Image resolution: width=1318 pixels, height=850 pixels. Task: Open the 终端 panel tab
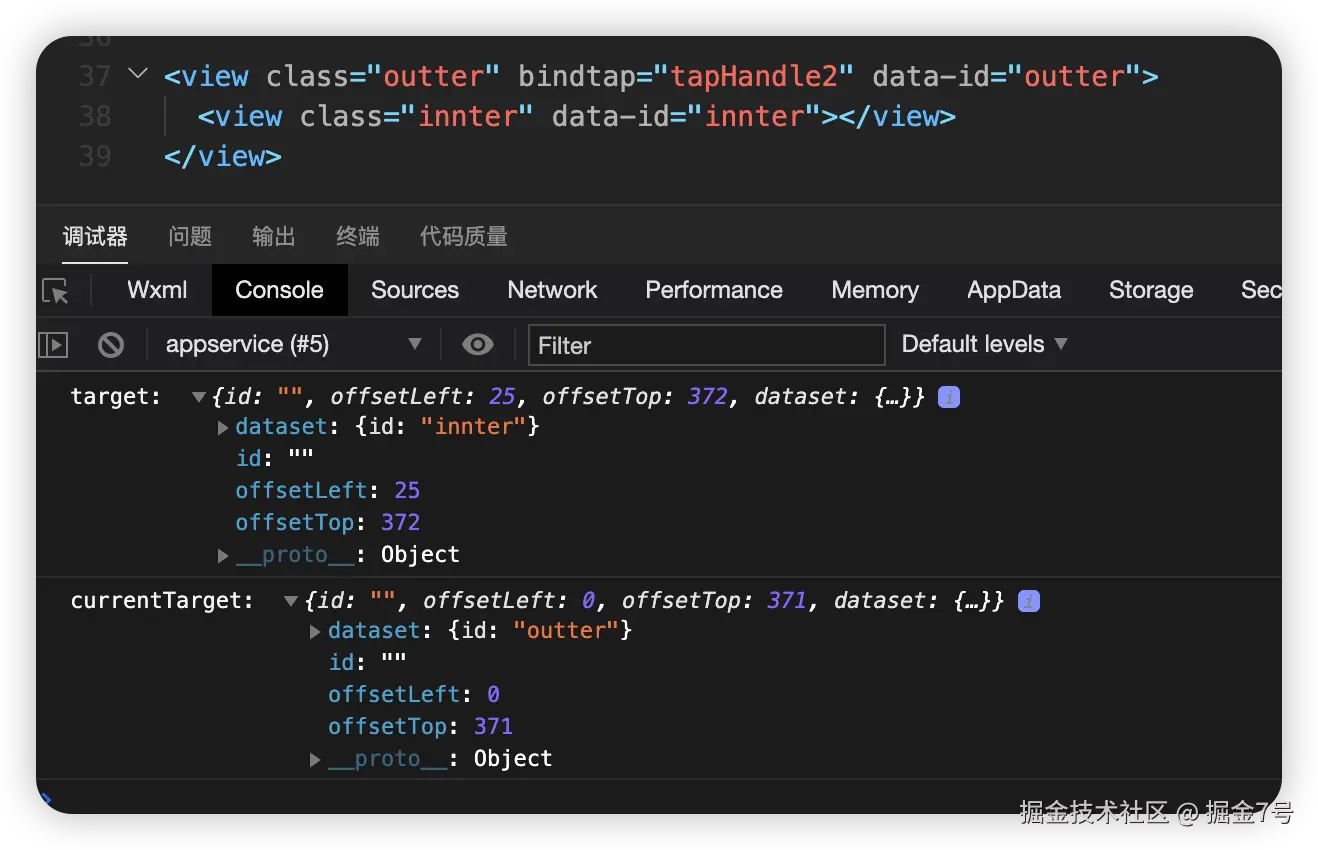(x=358, y=236)
